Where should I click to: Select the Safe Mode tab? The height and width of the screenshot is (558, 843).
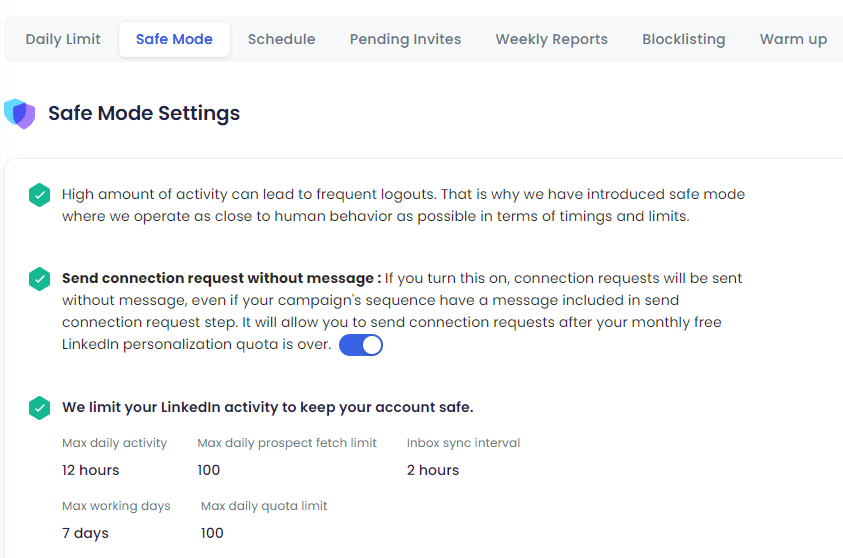pyautogui.click(x=174, y=39)
